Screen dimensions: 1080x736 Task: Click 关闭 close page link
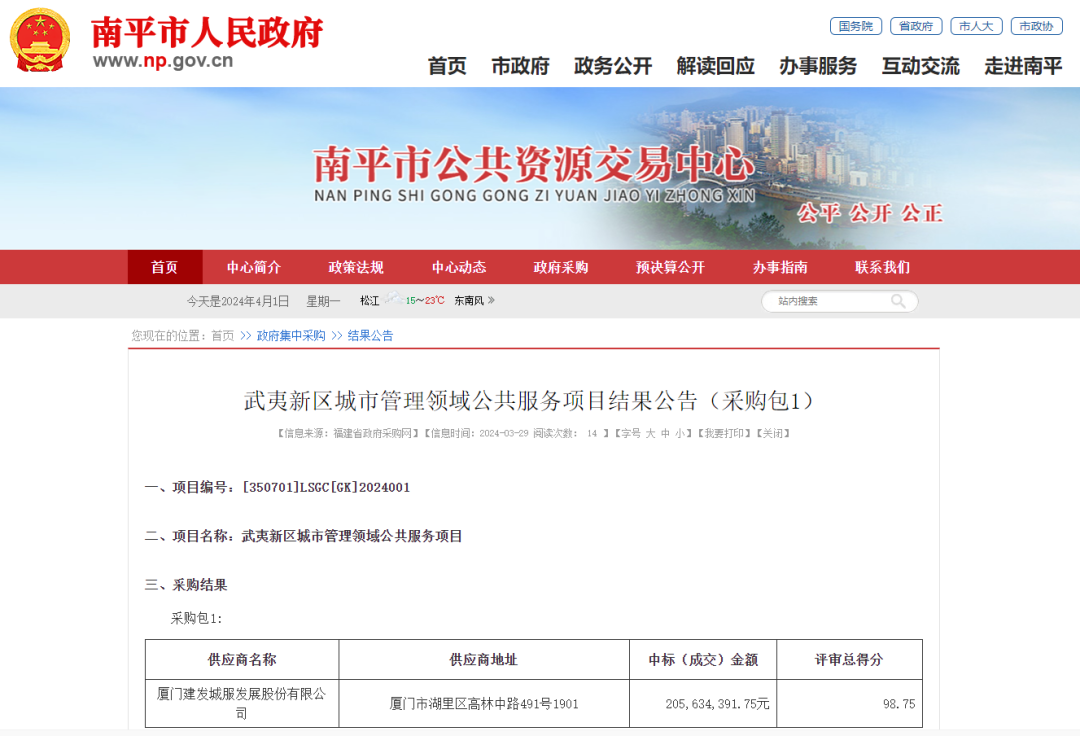[x=773, y=433]
